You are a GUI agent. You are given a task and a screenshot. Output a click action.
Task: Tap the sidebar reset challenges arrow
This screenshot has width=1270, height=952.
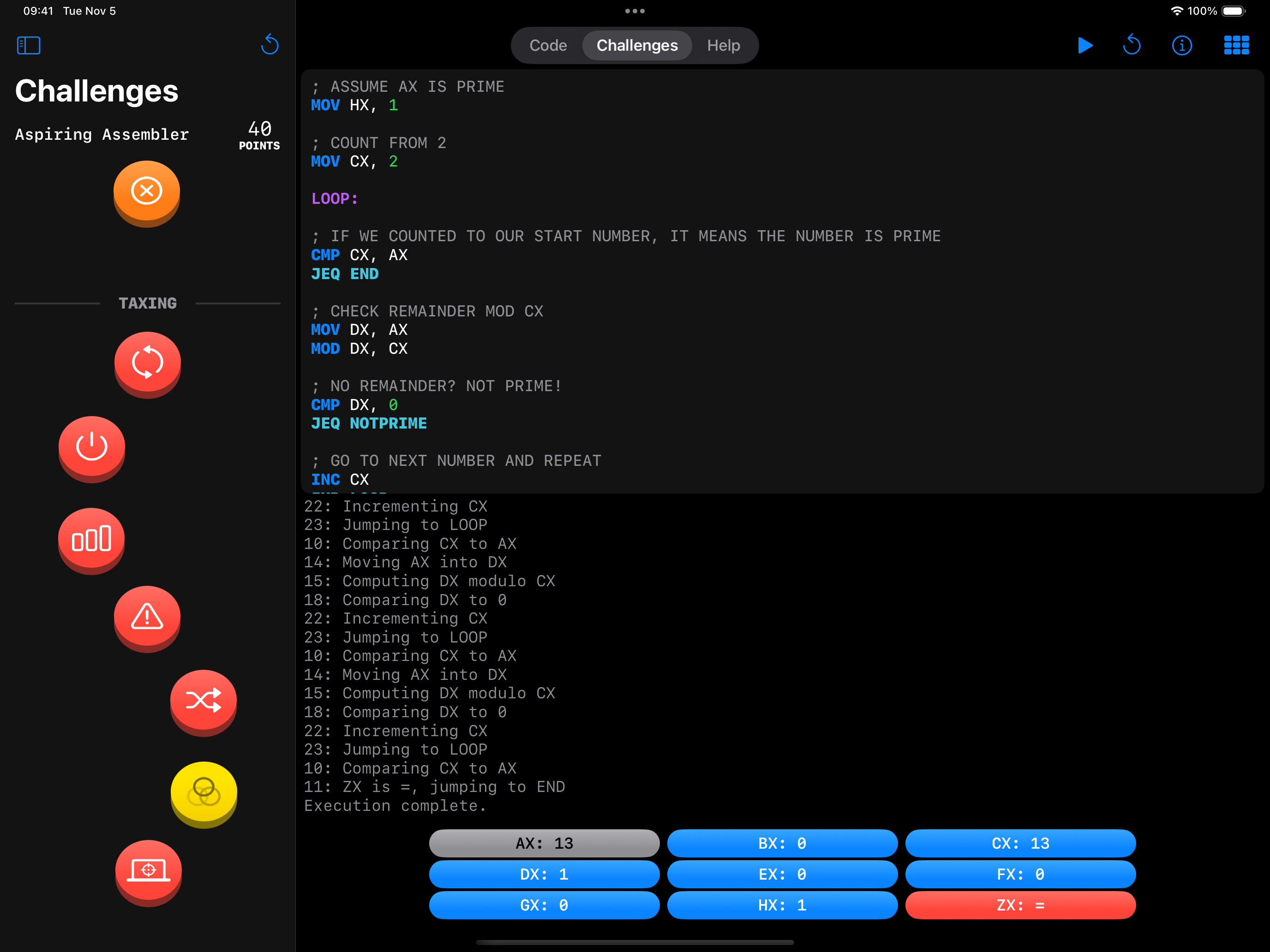click(x=269, y=45)
